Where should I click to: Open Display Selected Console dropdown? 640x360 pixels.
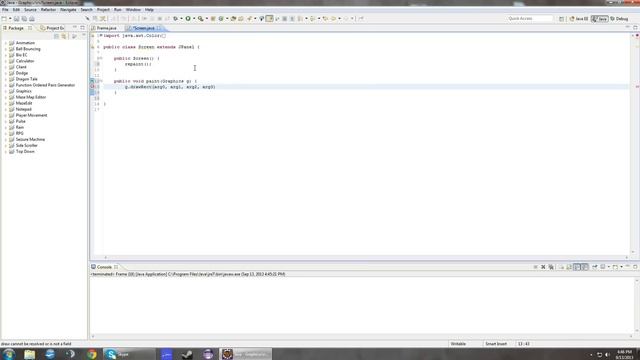(609, 267)
